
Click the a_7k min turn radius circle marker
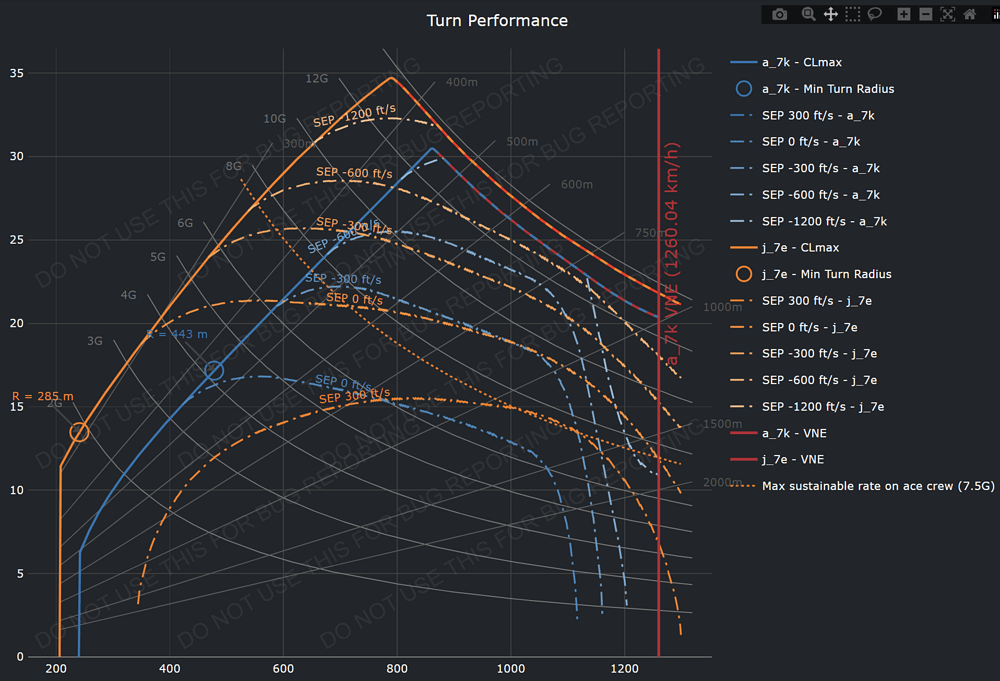[x=214, y=371]
